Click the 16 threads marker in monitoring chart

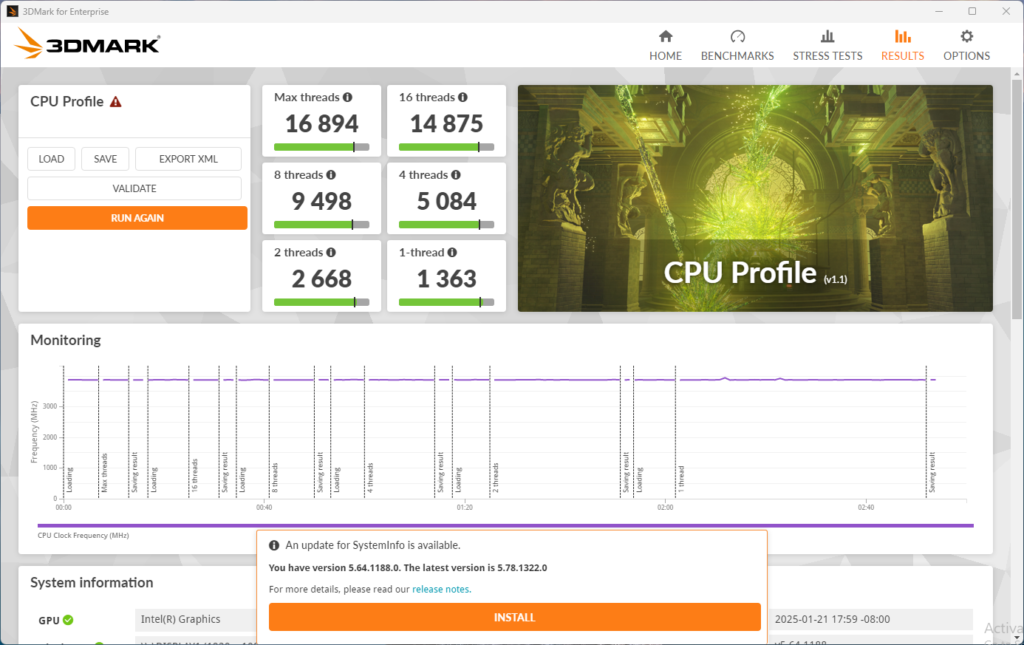[x=194, y=475]
